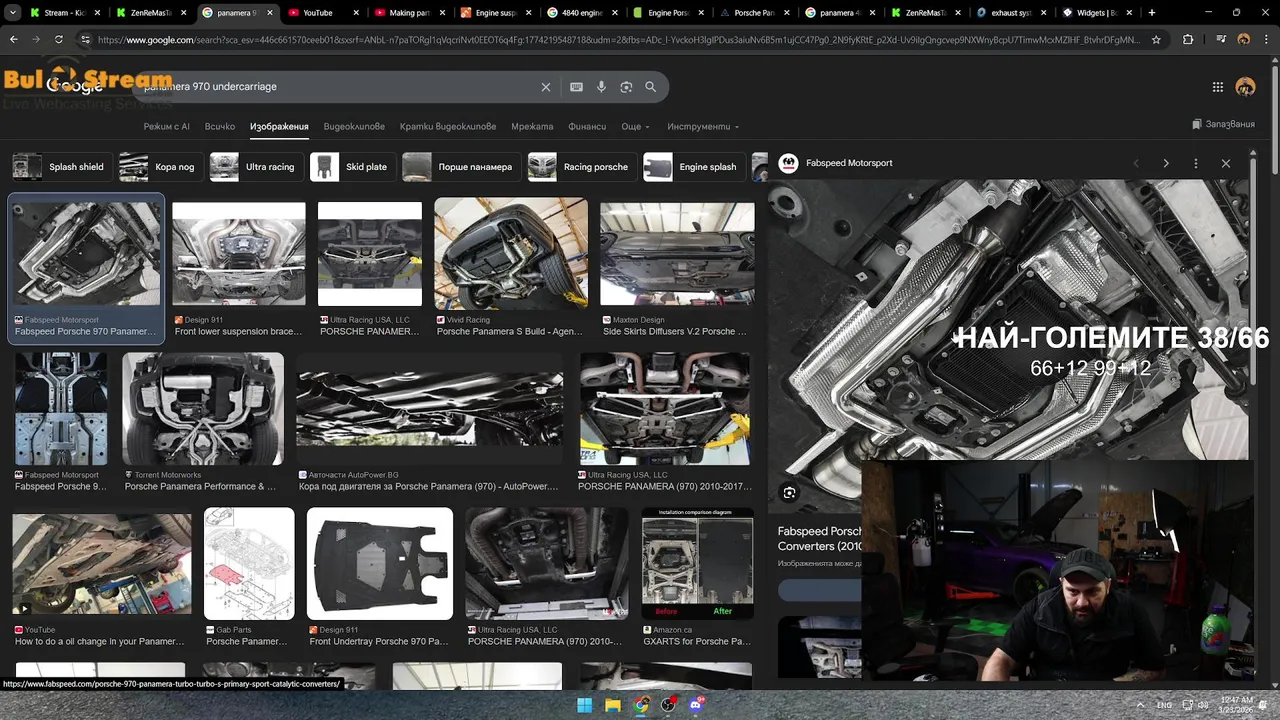
Task: Open the Fabspeed Porsche Converters title link
Action: pyautogui.click(x=819, y=539)
